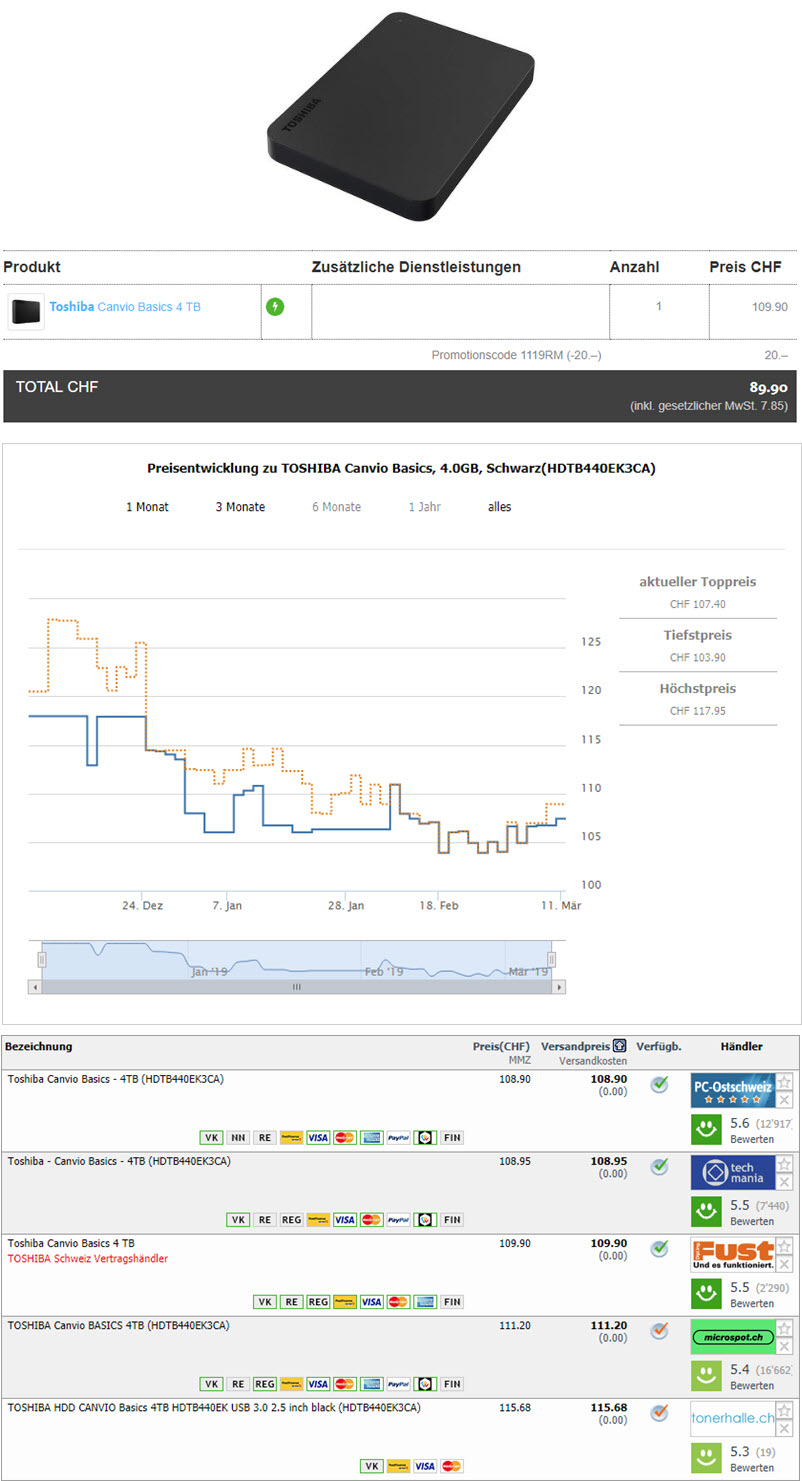Click the Fust dealer logo
The image size is (802, 1481).
click(x=732, y=1254)
